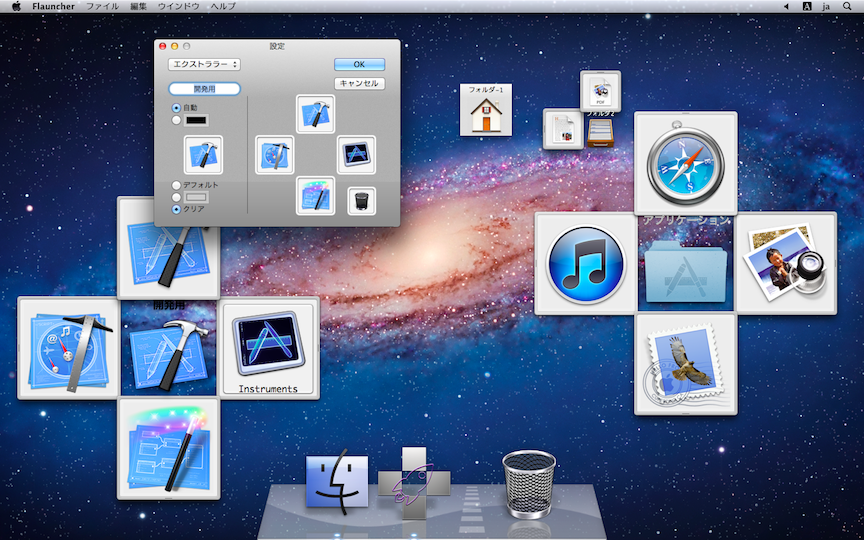
Task: Select the Instruments icon in the settings dialog's right slot
Action: tap(357, 155)
